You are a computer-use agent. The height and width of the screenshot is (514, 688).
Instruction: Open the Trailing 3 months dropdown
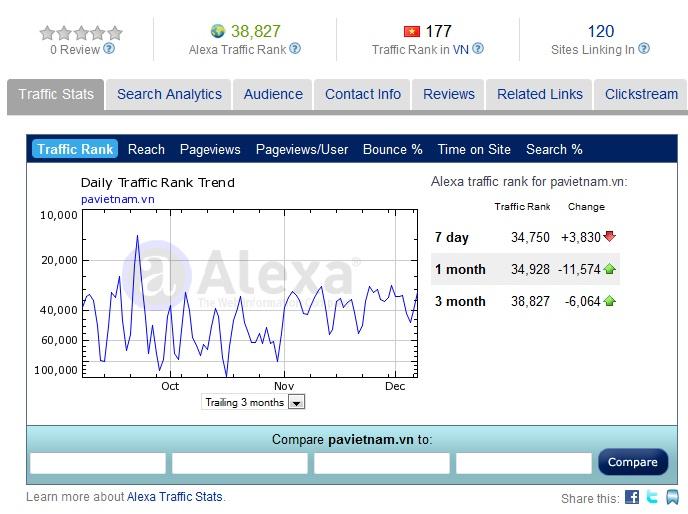click(x=253, y=402)
